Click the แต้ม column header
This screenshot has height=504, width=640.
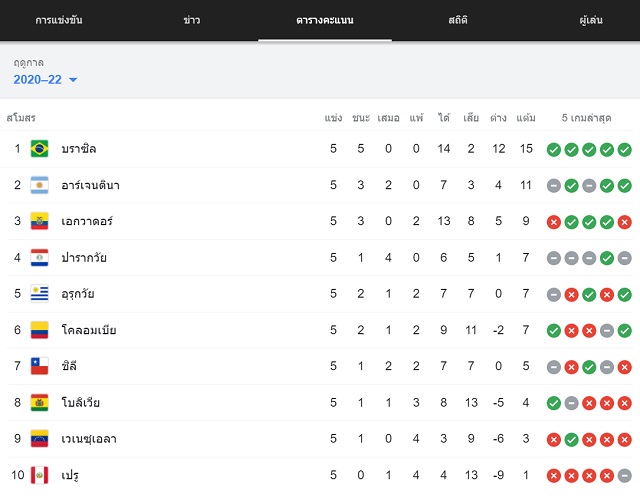[526, 118]
